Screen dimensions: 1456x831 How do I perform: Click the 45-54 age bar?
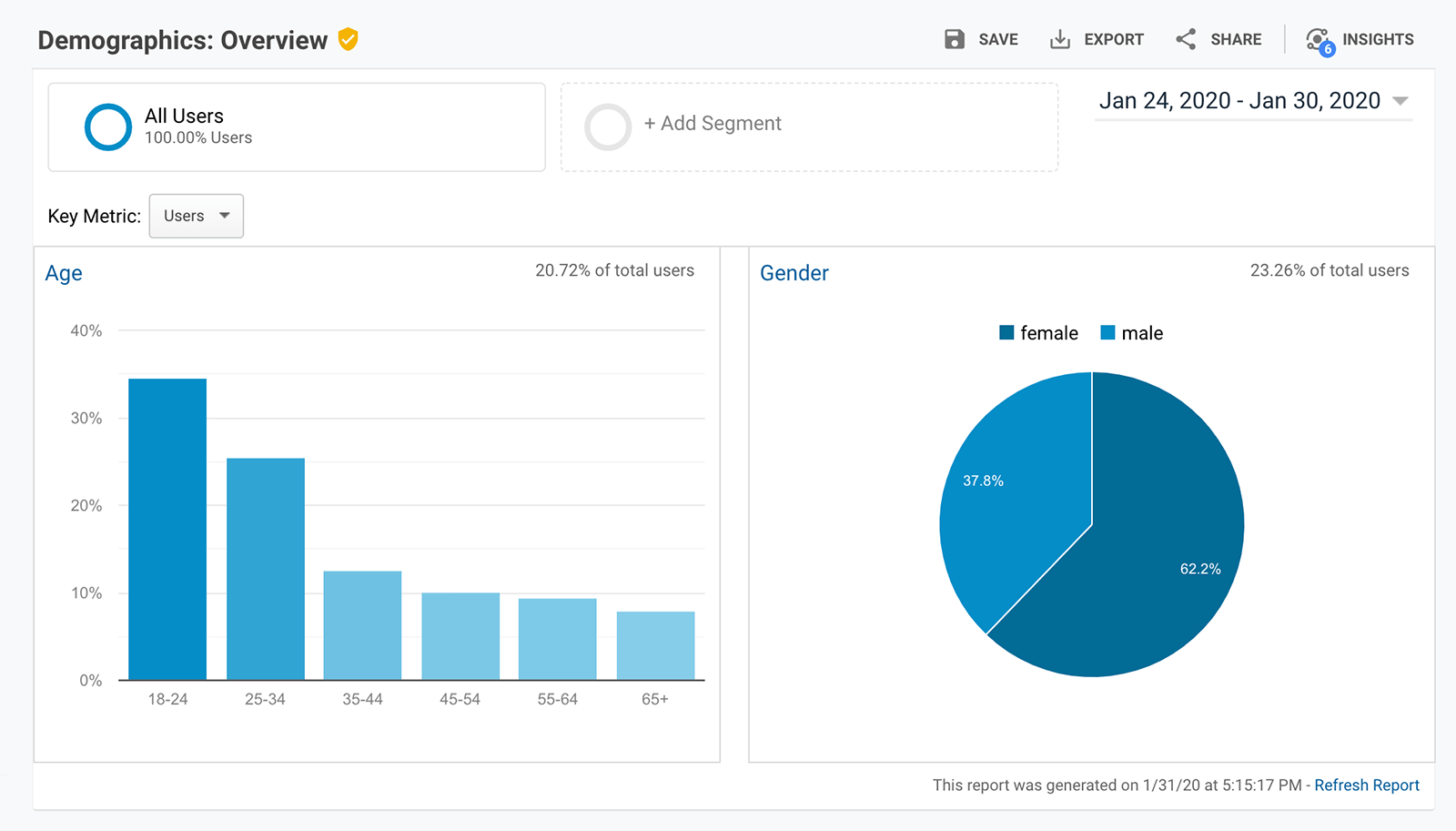[x=460, y=636]
